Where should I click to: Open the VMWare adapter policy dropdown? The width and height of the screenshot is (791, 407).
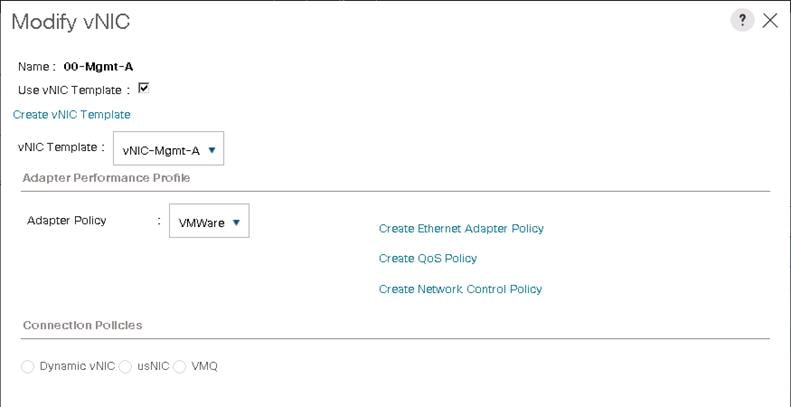tap(208, 222)
